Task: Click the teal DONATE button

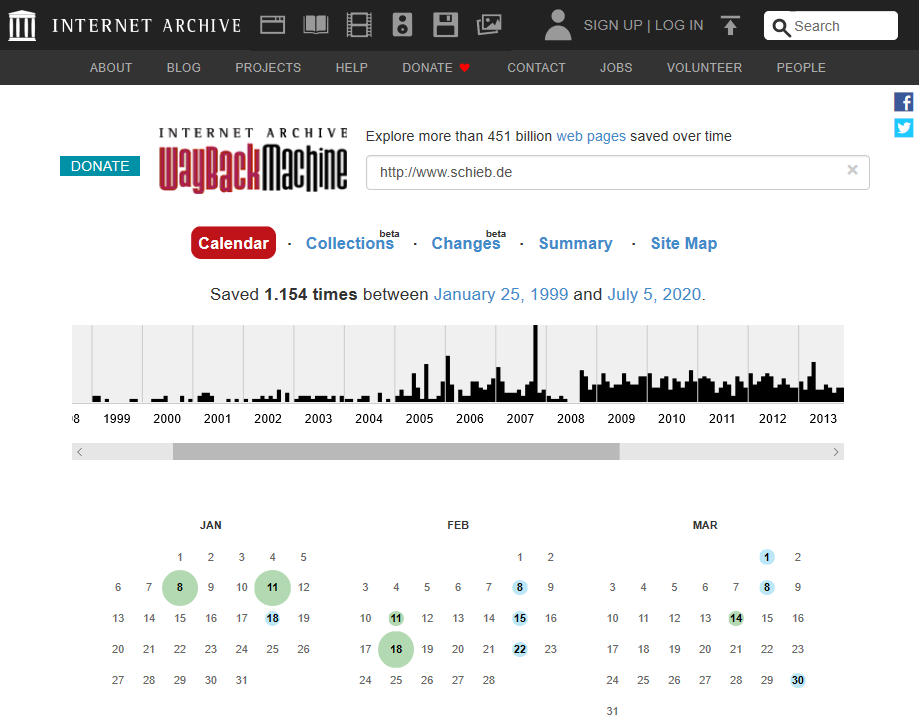Action: tap(100, 166)
